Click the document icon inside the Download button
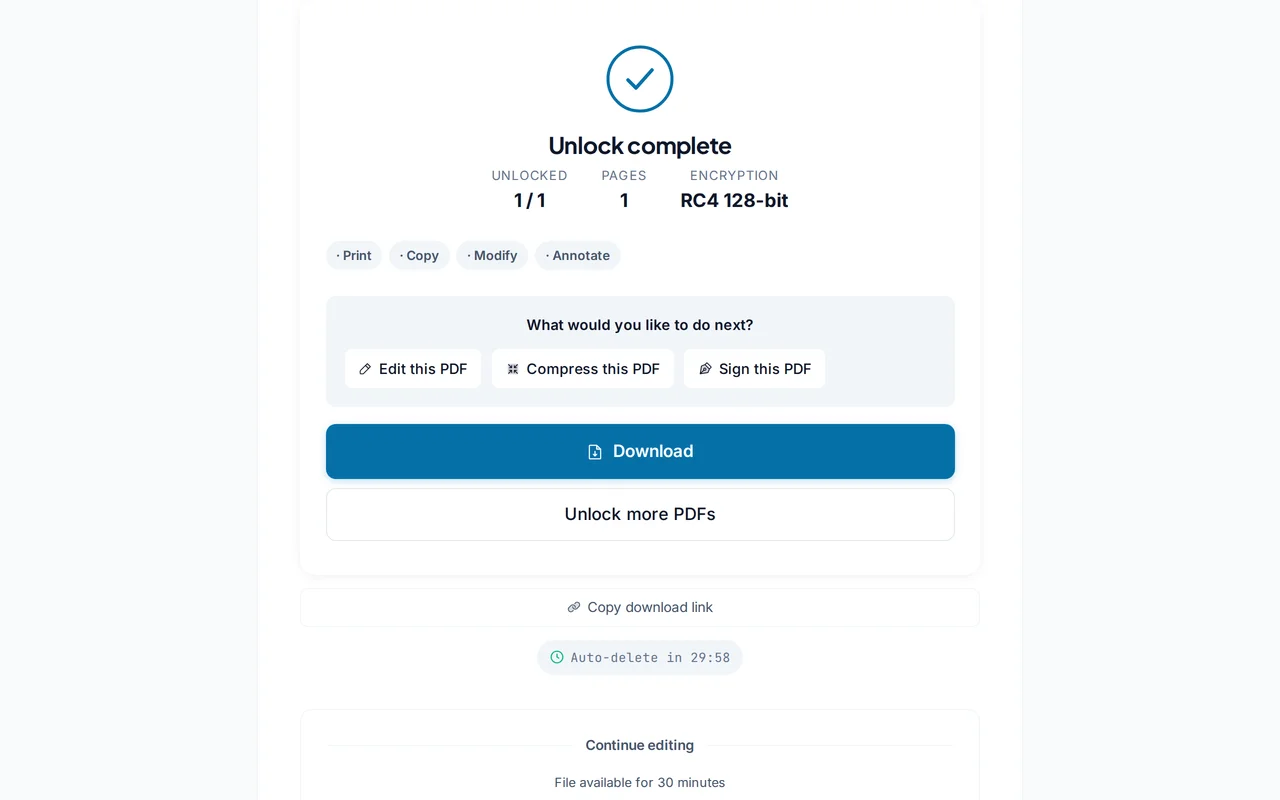This screenshot has height=800, width=1280. (x=594, y=451)
